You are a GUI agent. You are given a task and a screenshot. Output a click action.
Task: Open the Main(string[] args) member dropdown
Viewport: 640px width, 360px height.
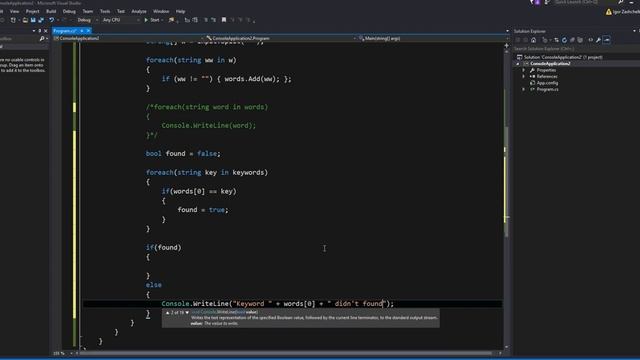(x=432, y=38)
